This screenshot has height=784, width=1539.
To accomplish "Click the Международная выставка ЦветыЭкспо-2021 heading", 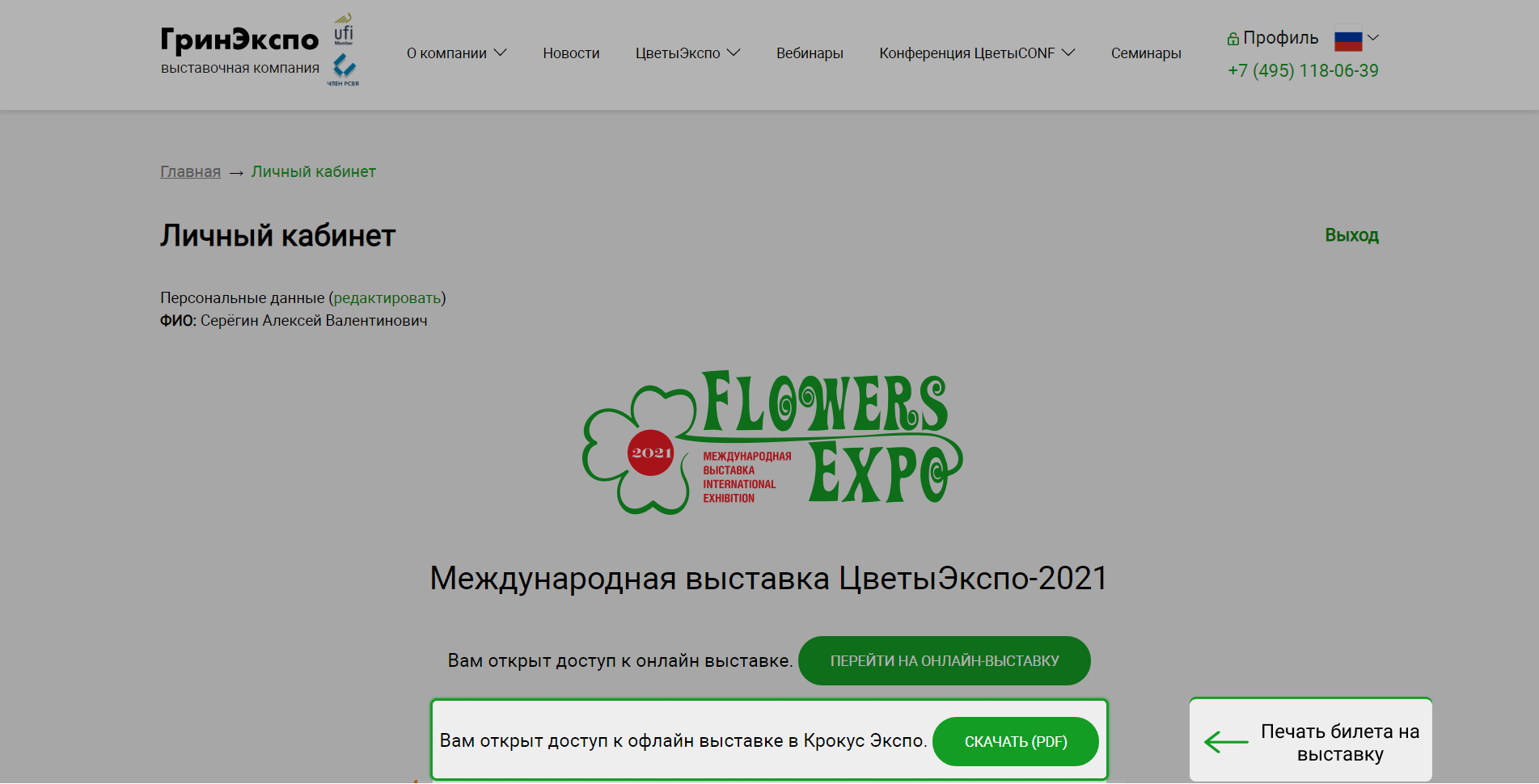I will click(769, 579).
